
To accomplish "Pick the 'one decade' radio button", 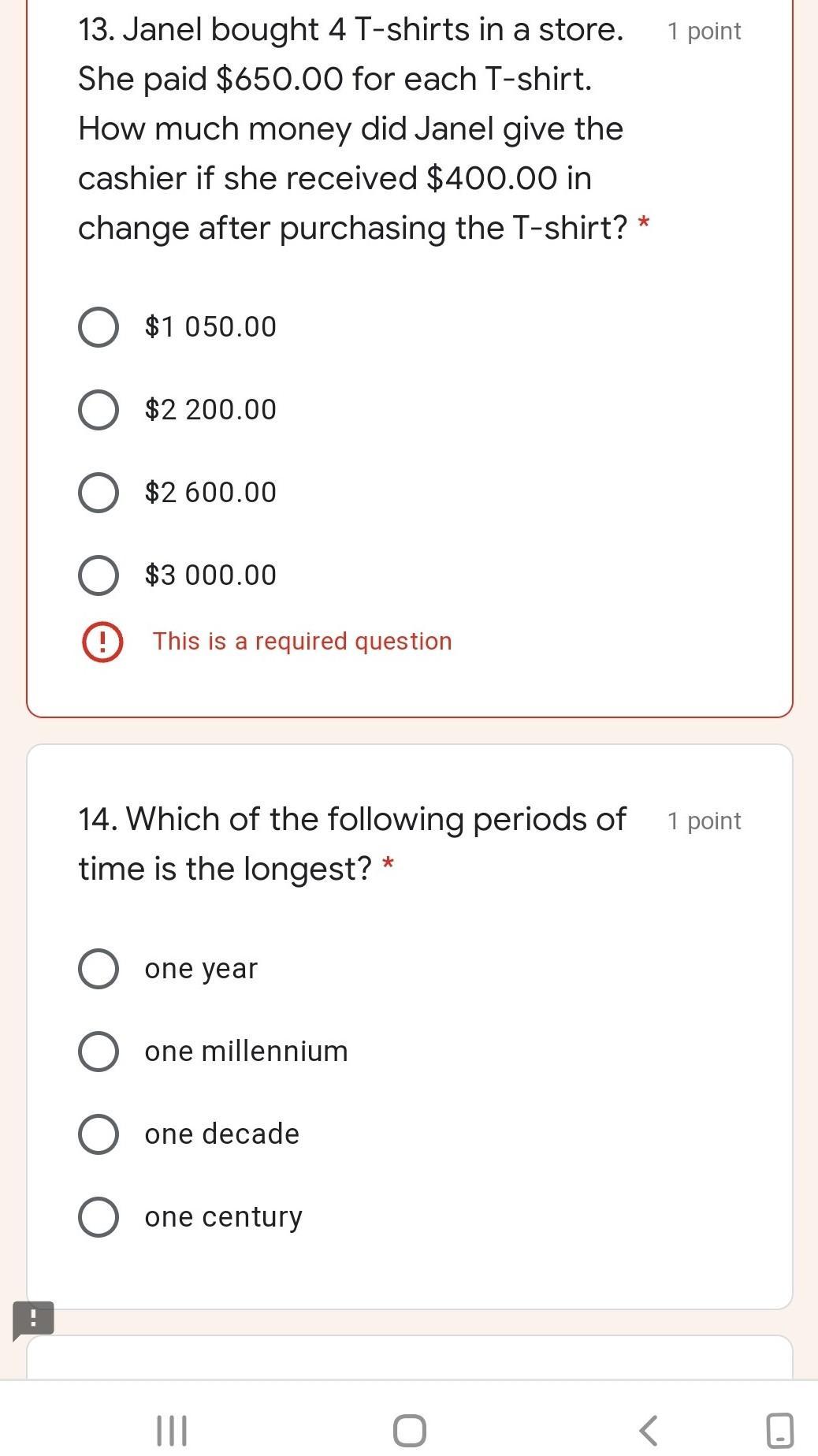I will click(99, 1134).
